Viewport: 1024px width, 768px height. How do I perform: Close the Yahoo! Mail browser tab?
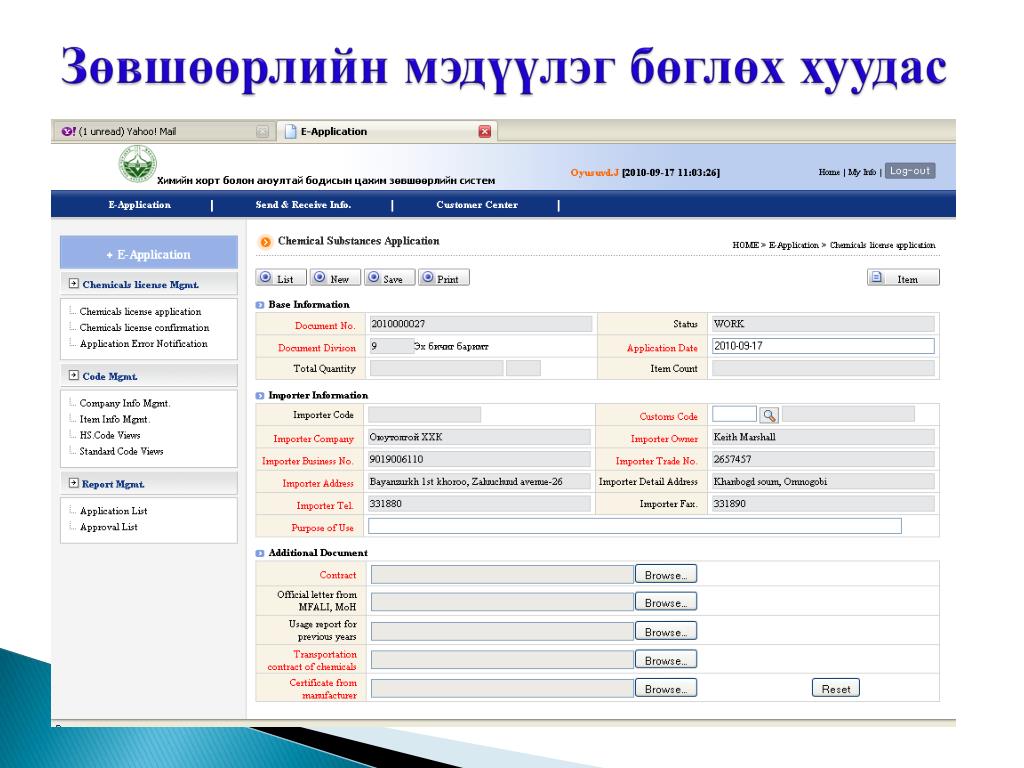coord(262,131)
